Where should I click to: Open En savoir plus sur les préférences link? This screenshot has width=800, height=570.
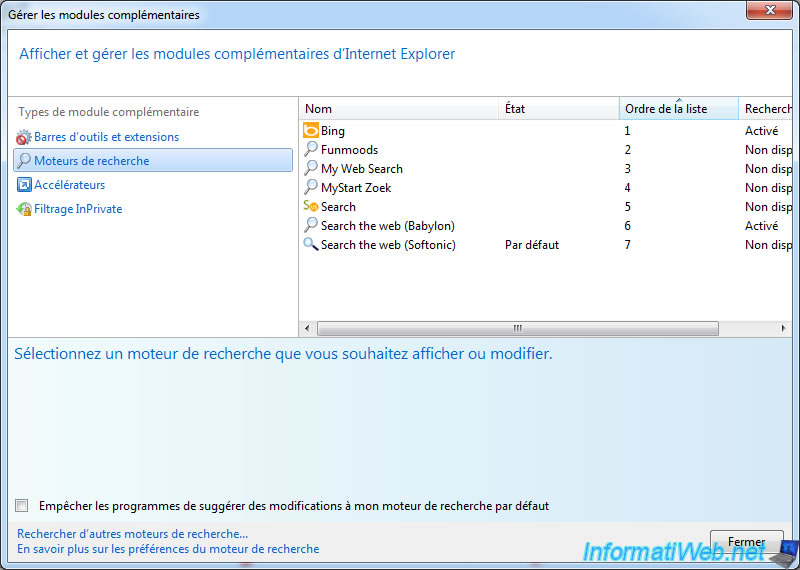click(168, 549)
